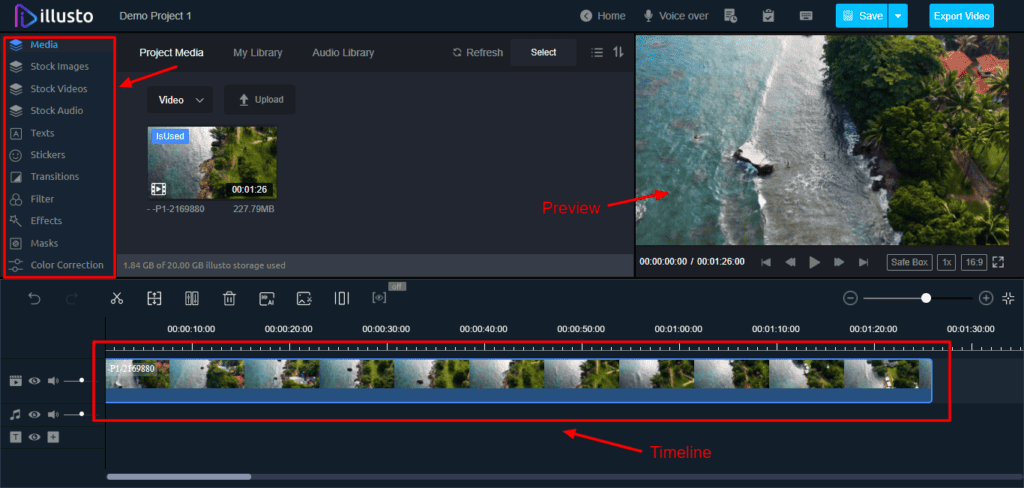Open Stock Videos in the sidebar
This screenshot has height=488, width=1024.
point(59,89)
